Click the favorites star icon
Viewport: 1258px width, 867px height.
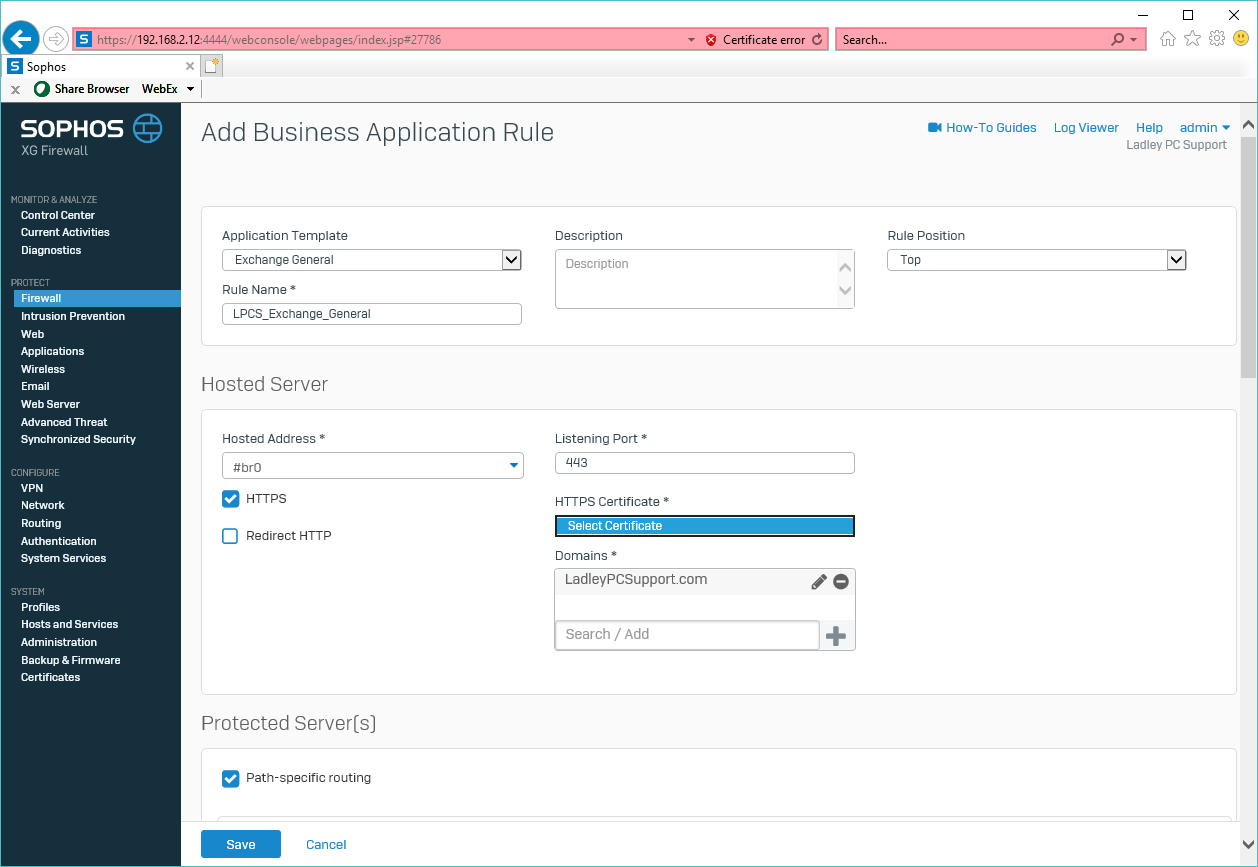pos(1192,39)
